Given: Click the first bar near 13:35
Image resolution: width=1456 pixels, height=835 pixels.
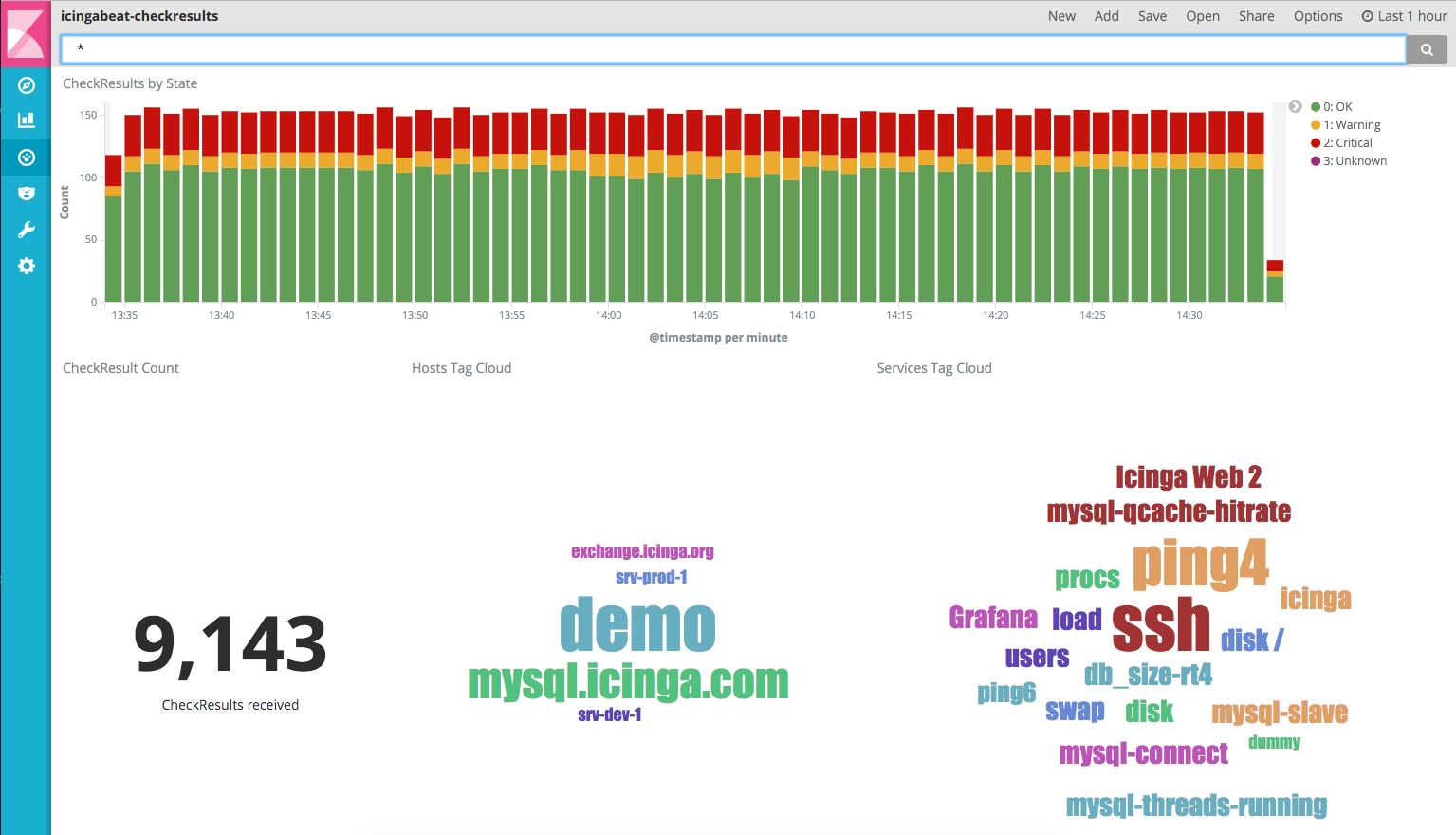Looking at the screenshot, I should click(x=113, y=229).
